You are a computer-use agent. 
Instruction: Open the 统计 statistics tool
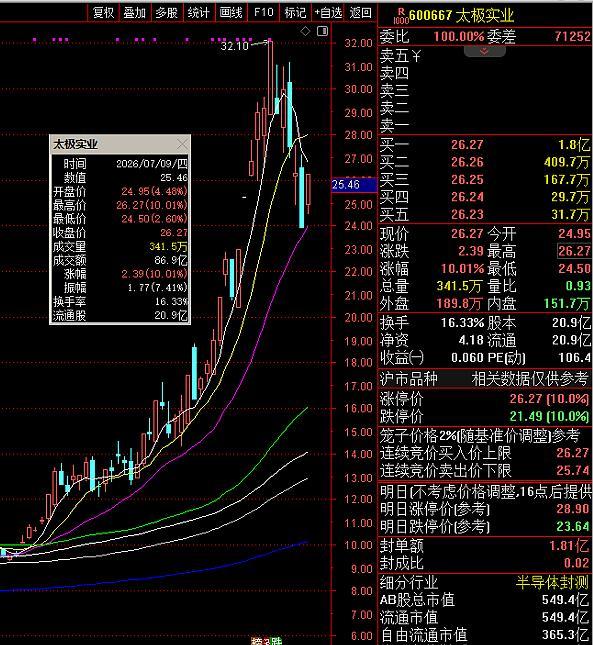[x=199, y=13]
